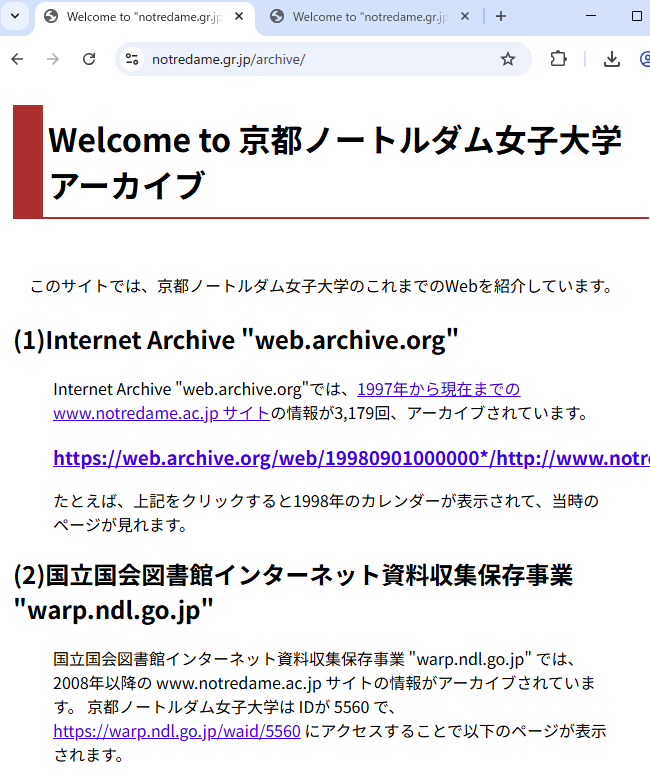This screenshot has width=650, height=774.
Task: Show downloads with the download icon
Action: click(612, 59)
